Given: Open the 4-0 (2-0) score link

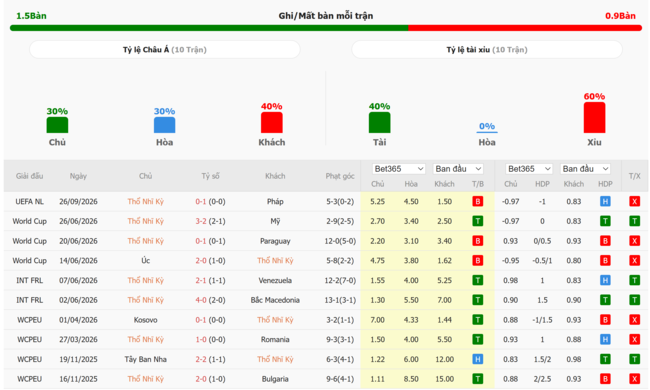Looking at the screenshot, I should point(210,300).
